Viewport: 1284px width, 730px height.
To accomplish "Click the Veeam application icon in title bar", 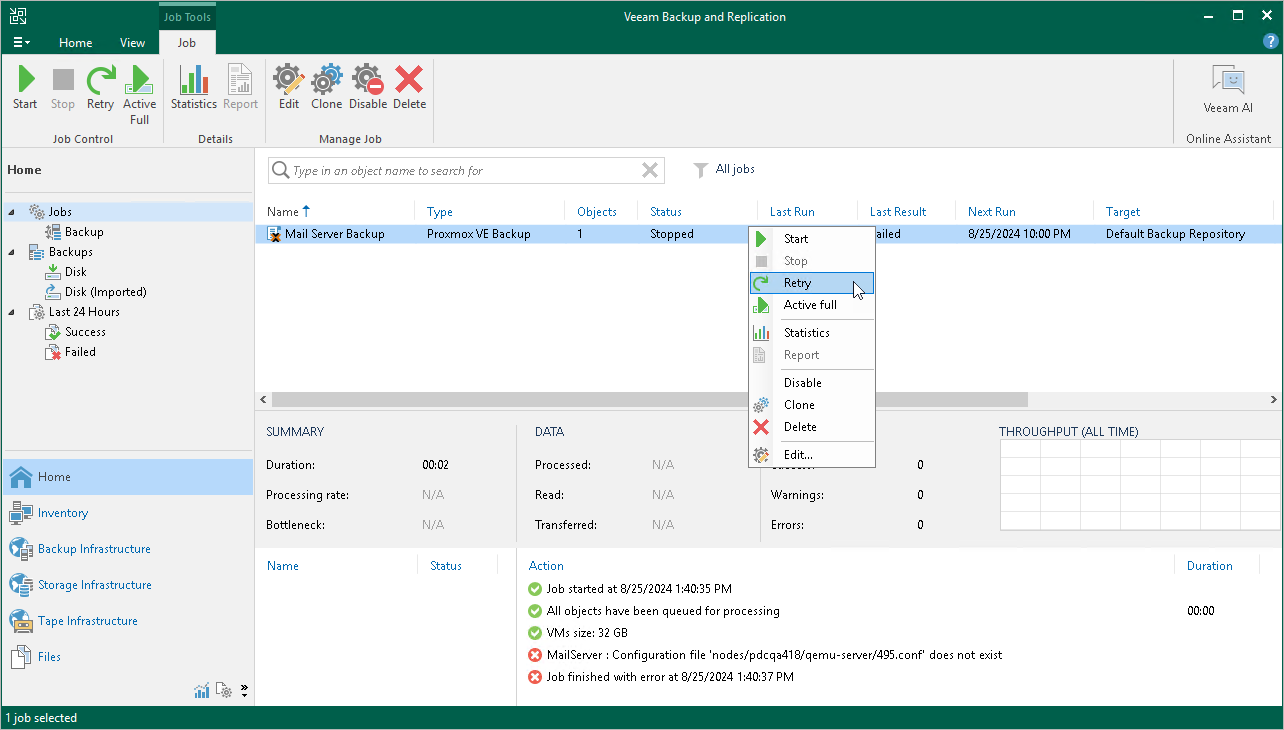I will (17, 16).
